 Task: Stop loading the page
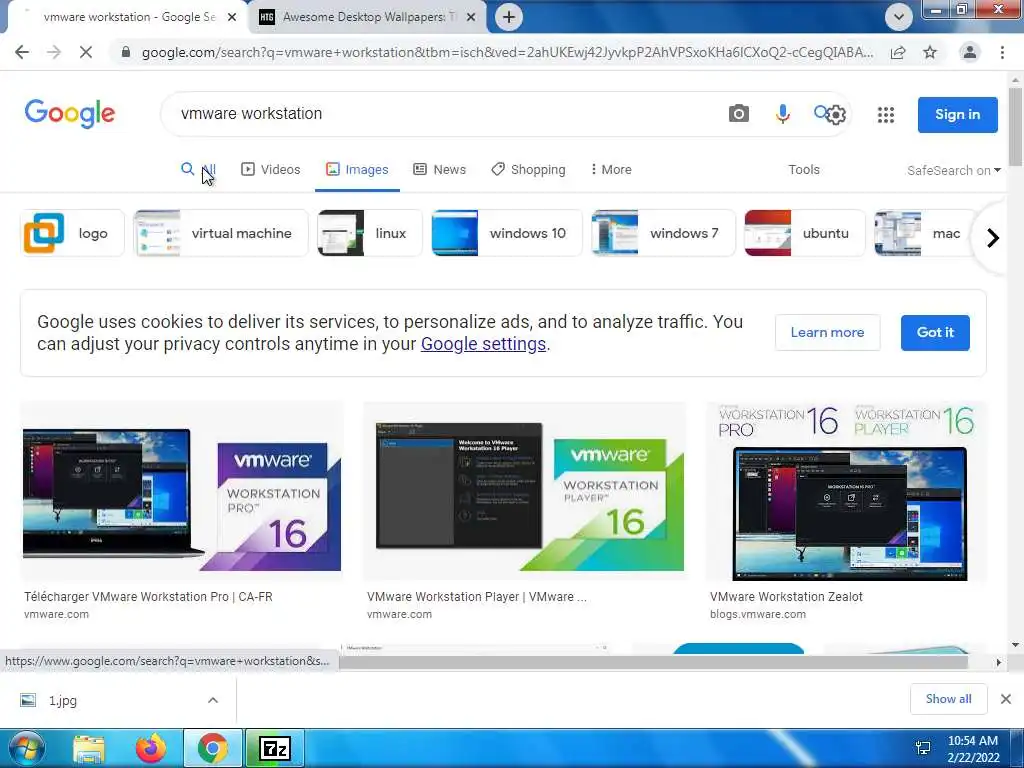tap(86, 52)
